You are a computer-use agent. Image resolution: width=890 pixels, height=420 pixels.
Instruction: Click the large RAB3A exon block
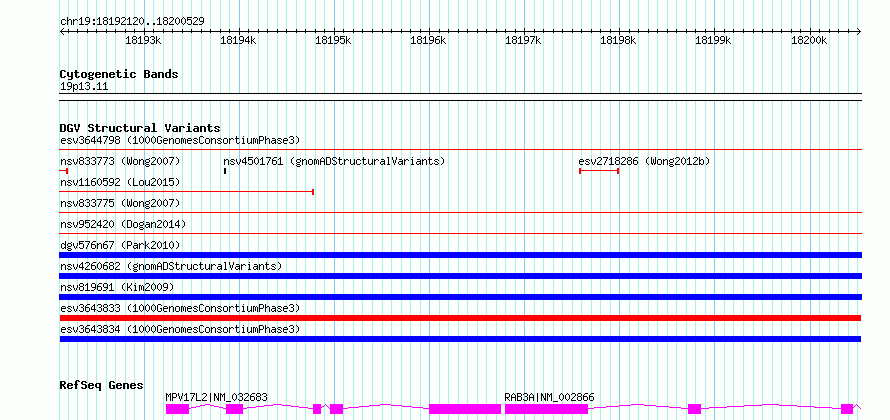(x=547, y=409)
